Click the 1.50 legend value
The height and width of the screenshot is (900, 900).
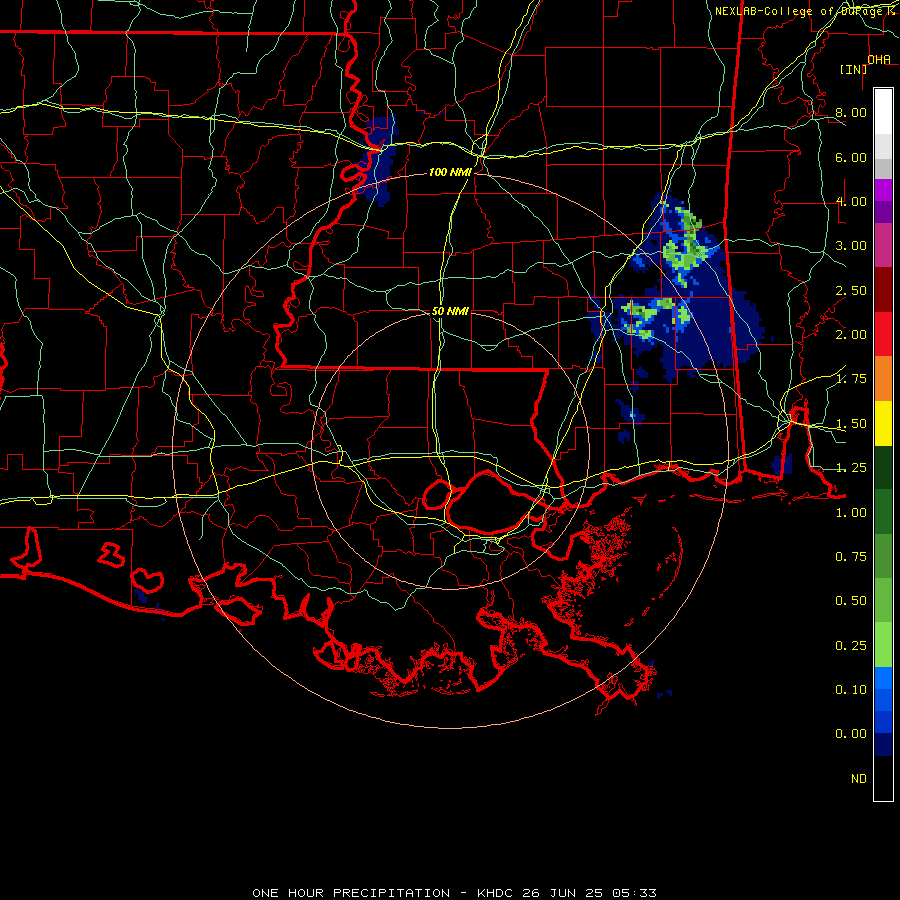(851, 424)
